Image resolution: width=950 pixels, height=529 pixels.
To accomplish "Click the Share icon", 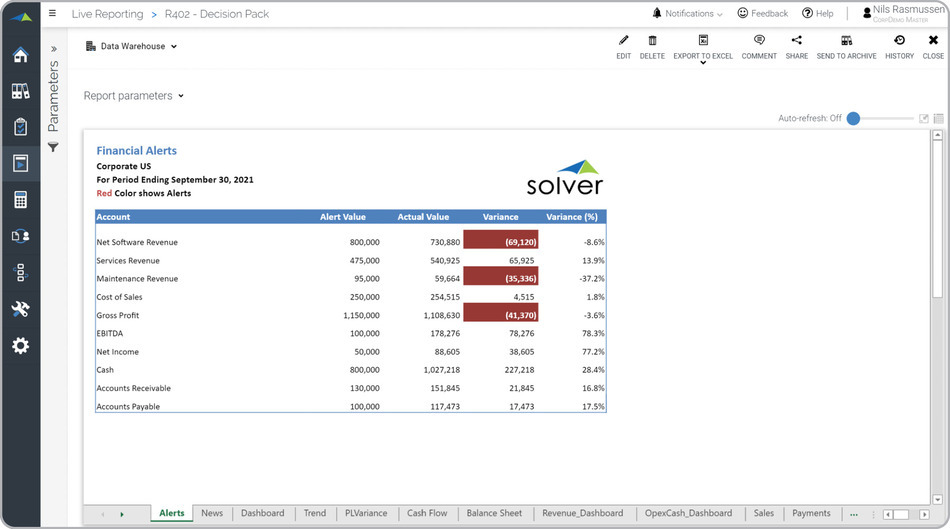I will click(x=796, y=41).
